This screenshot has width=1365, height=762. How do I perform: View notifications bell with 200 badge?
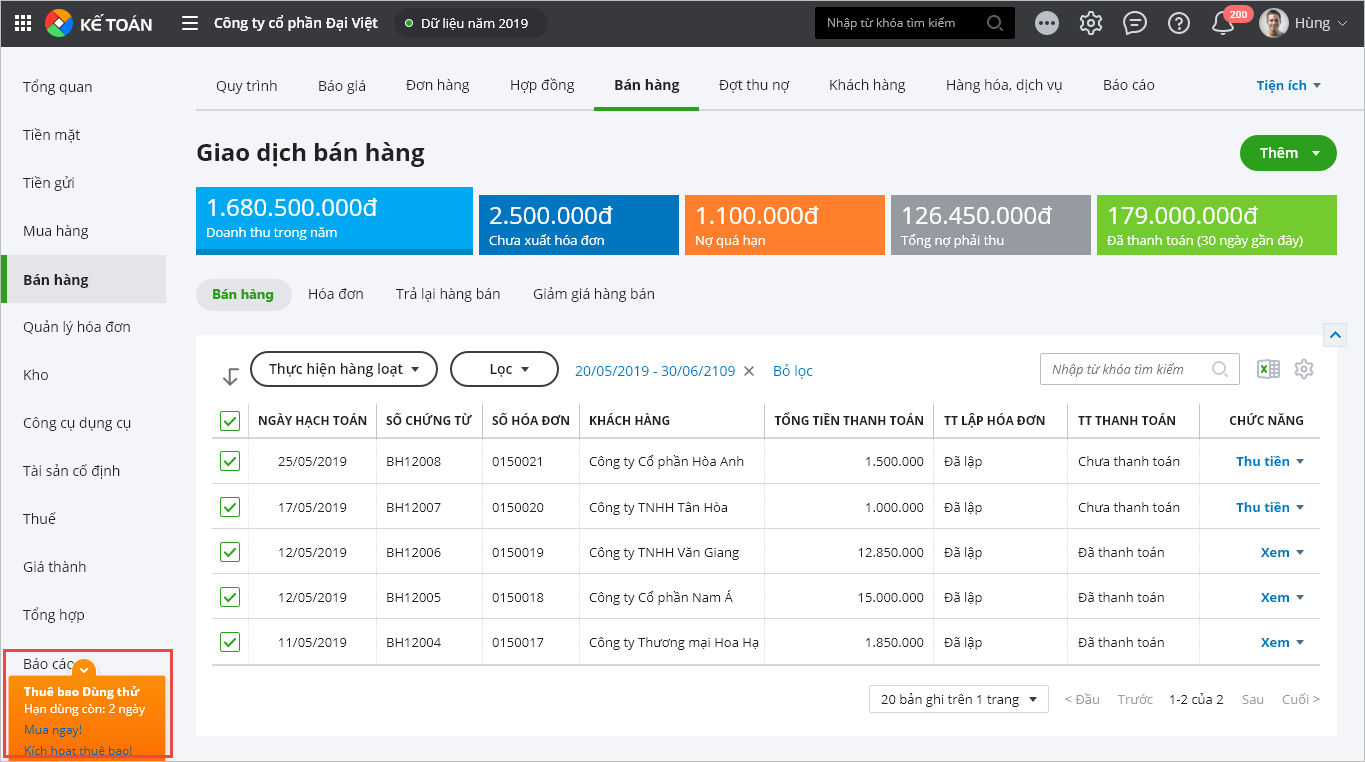(1223, 23)
